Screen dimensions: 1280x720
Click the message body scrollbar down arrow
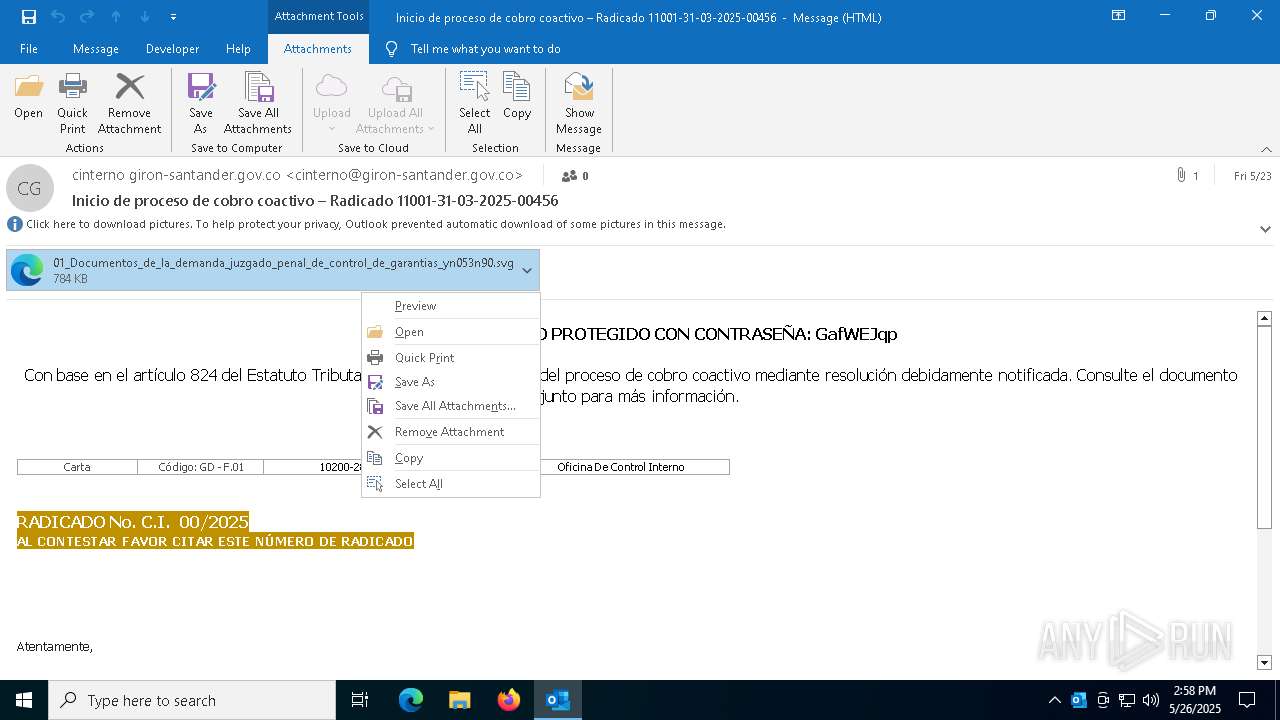[x=1264, y=662]
